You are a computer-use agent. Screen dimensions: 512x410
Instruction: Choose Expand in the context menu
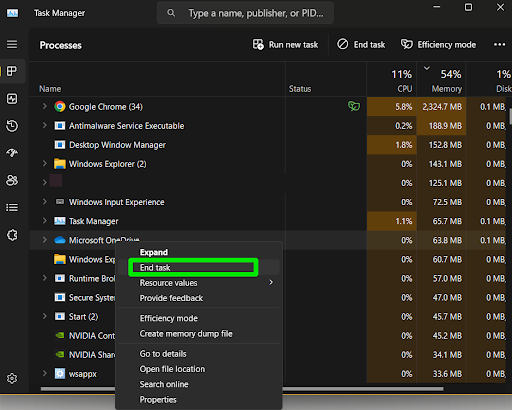pos(199,252)
